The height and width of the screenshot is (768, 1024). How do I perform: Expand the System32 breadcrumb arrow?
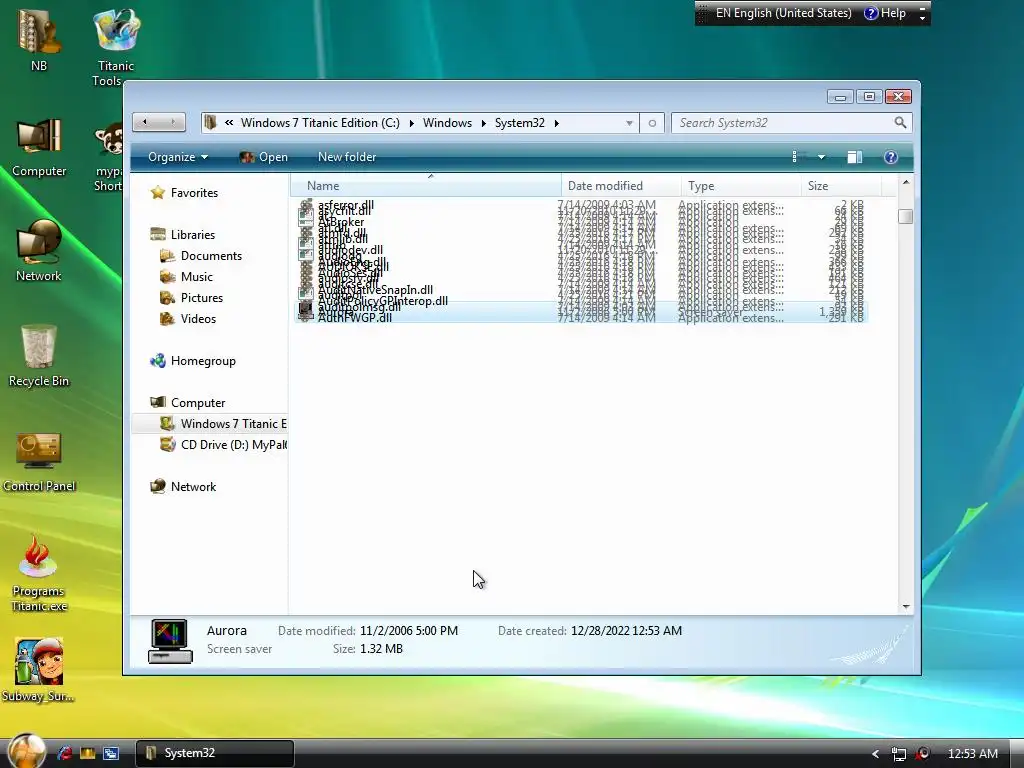coord(556,123)
